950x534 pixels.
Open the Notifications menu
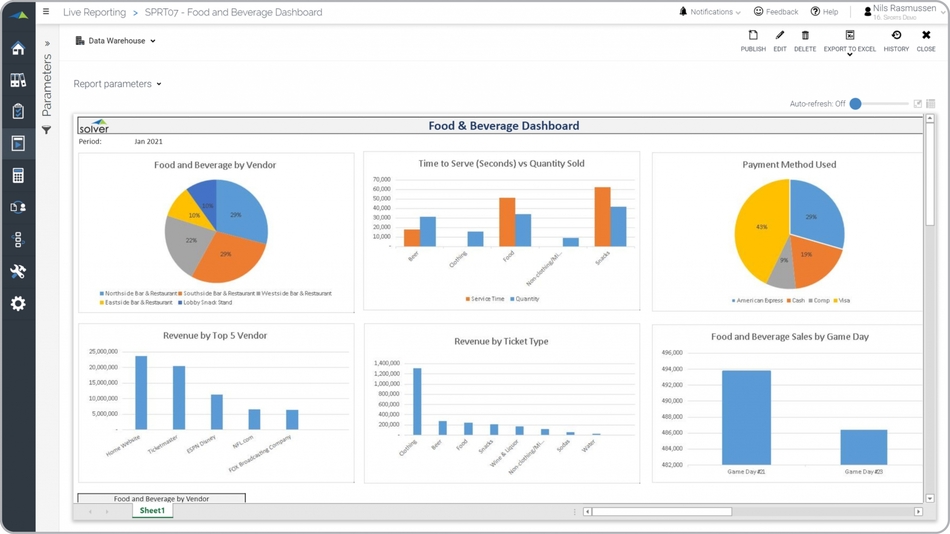click(x=710, y=12)
